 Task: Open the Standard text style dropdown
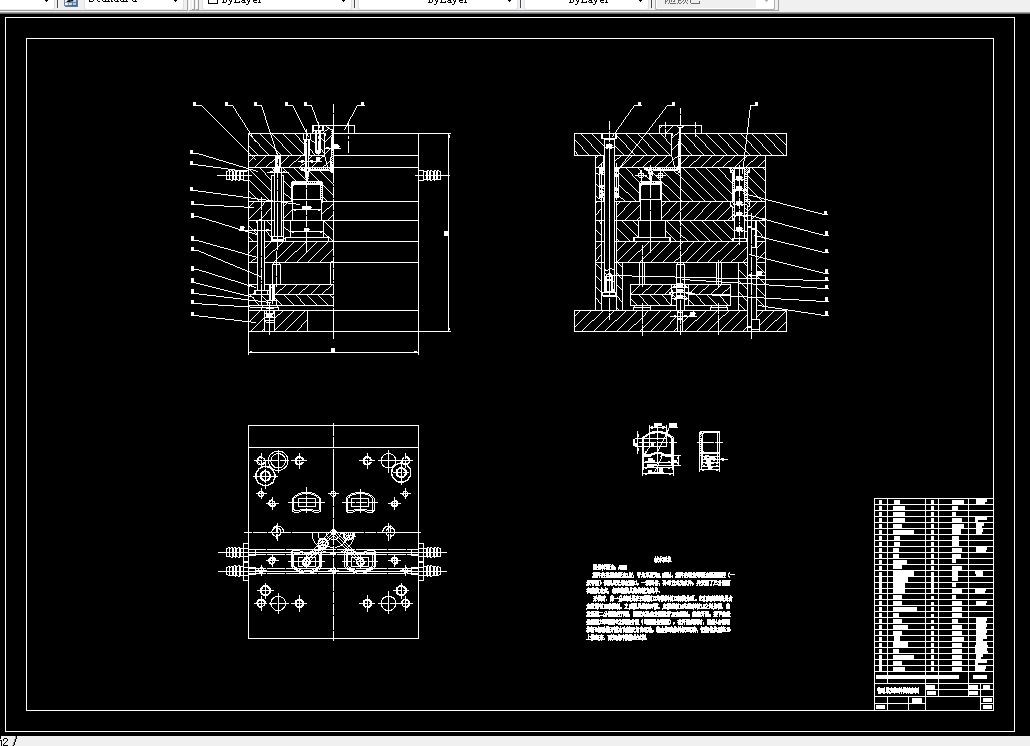coord(132,3)
